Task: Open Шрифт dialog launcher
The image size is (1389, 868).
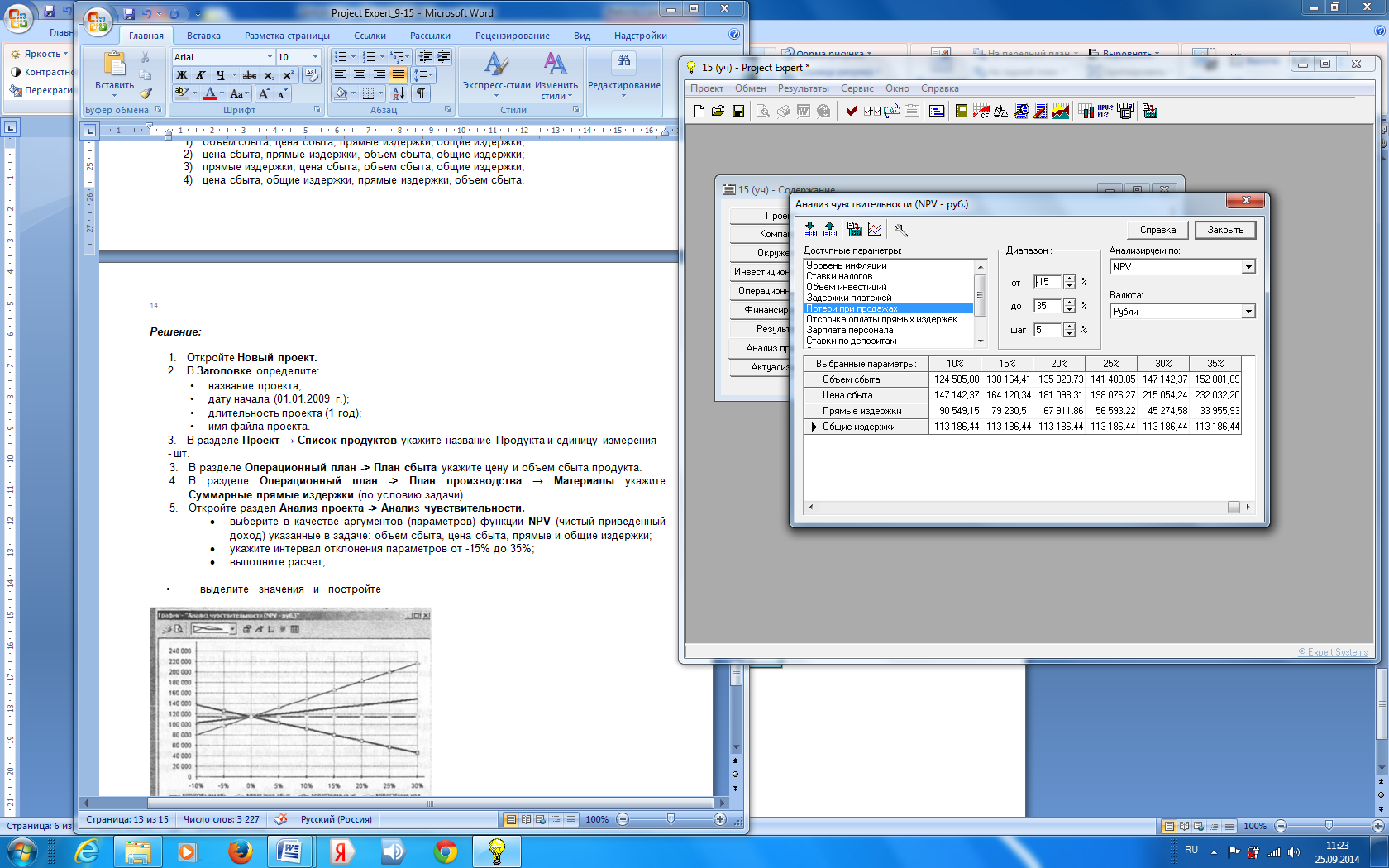Action: (317, 109)
